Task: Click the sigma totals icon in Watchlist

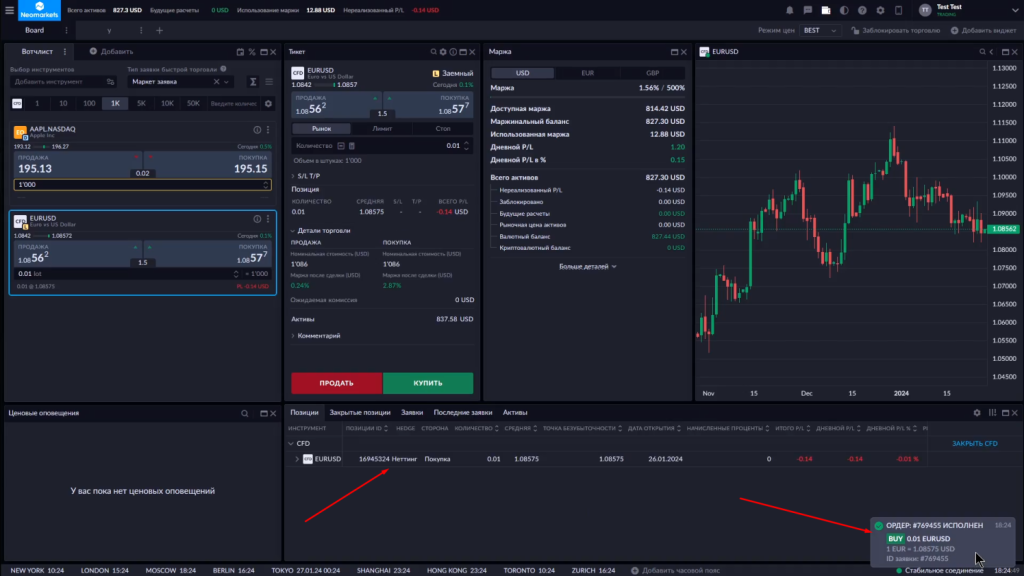Action: [253, 82]
